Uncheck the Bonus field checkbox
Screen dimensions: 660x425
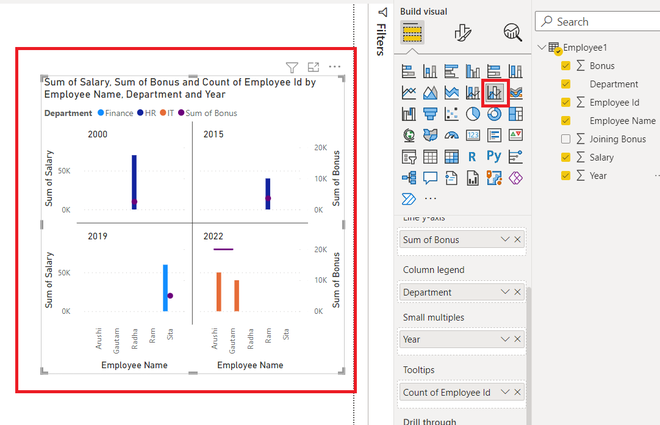566,66
